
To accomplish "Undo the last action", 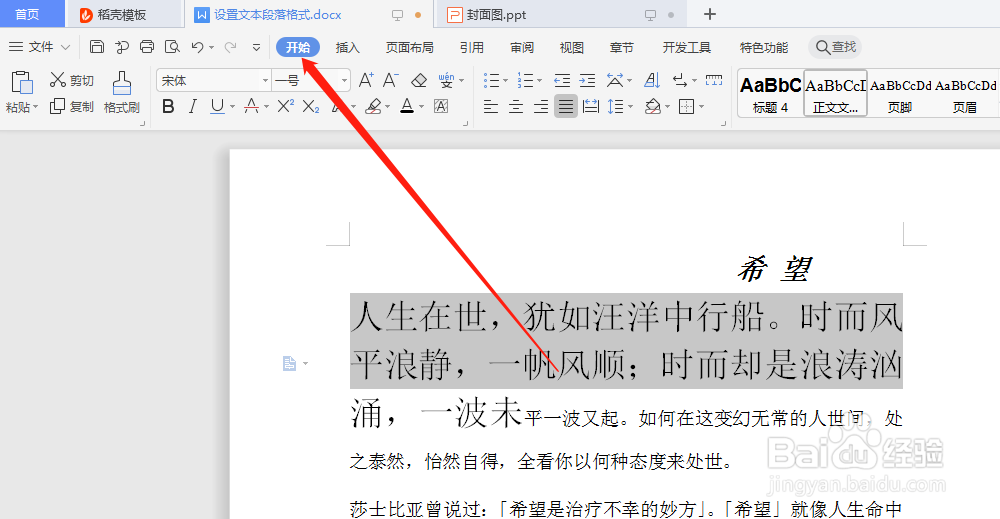I will coord(198,47).
